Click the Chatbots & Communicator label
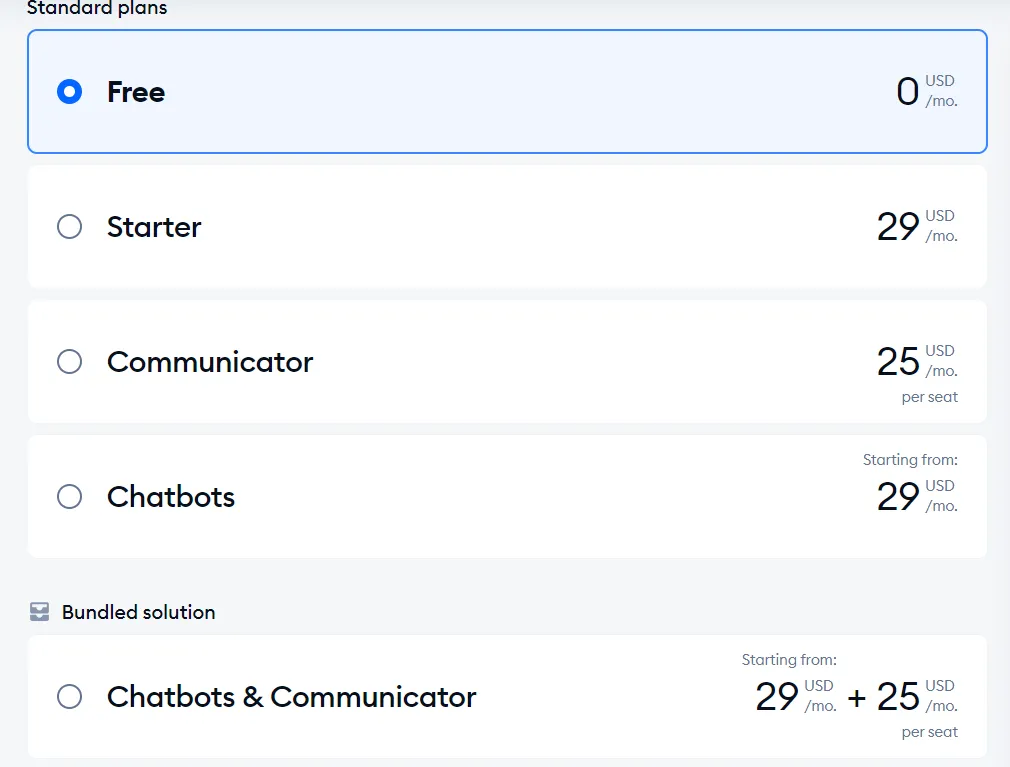 (292, 697)
